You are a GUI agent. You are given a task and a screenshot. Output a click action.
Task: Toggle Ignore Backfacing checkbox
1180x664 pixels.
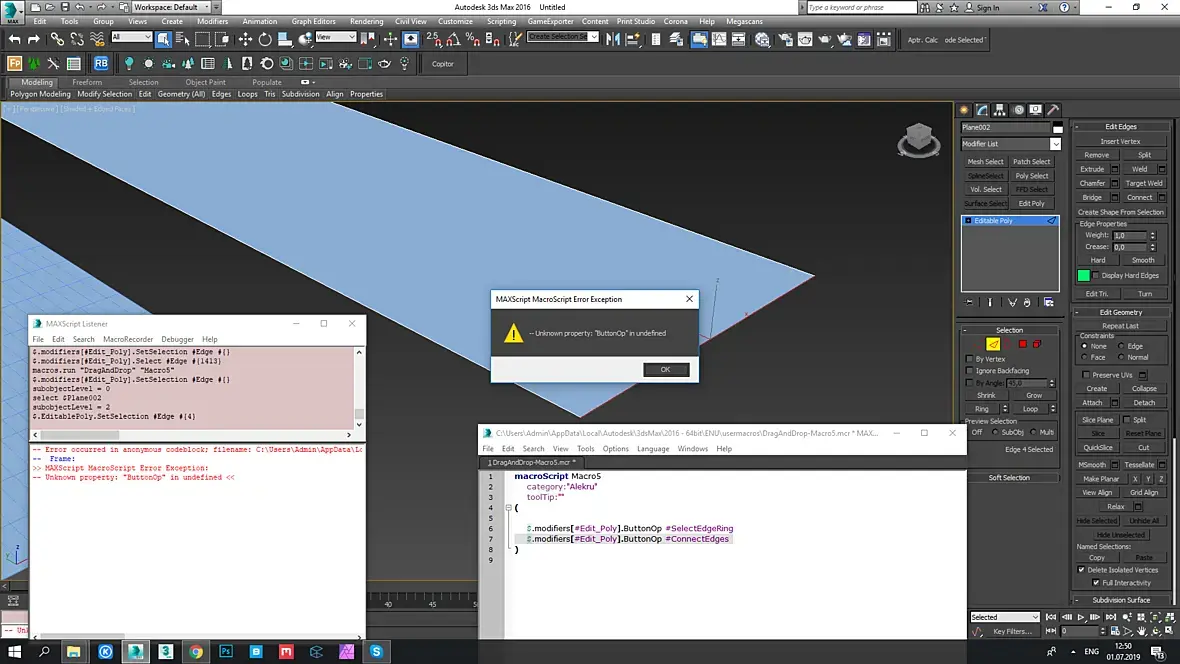click(969, 370)
